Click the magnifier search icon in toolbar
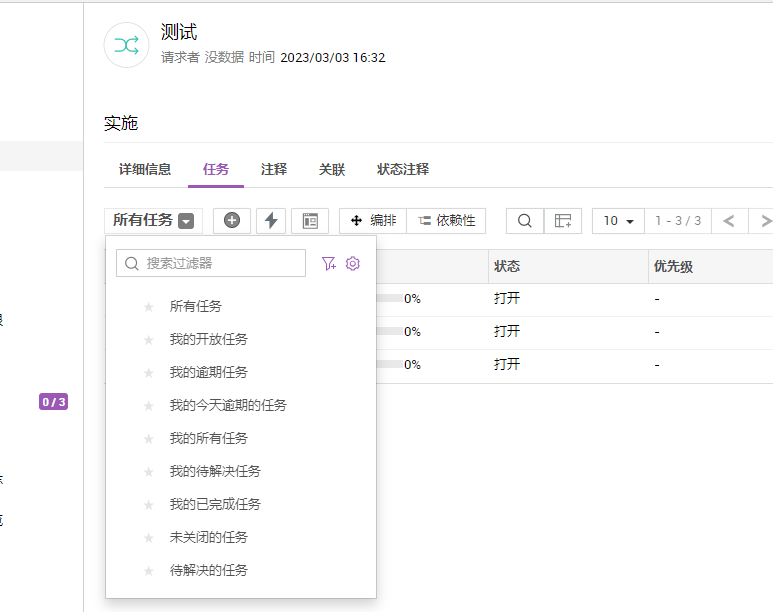This screenshot has width=773, height=612. coord(525,221)
